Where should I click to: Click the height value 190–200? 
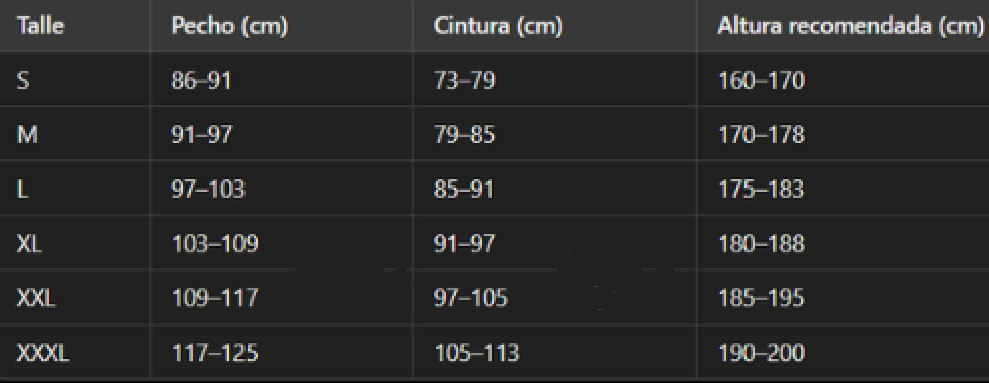click(761, 353)
